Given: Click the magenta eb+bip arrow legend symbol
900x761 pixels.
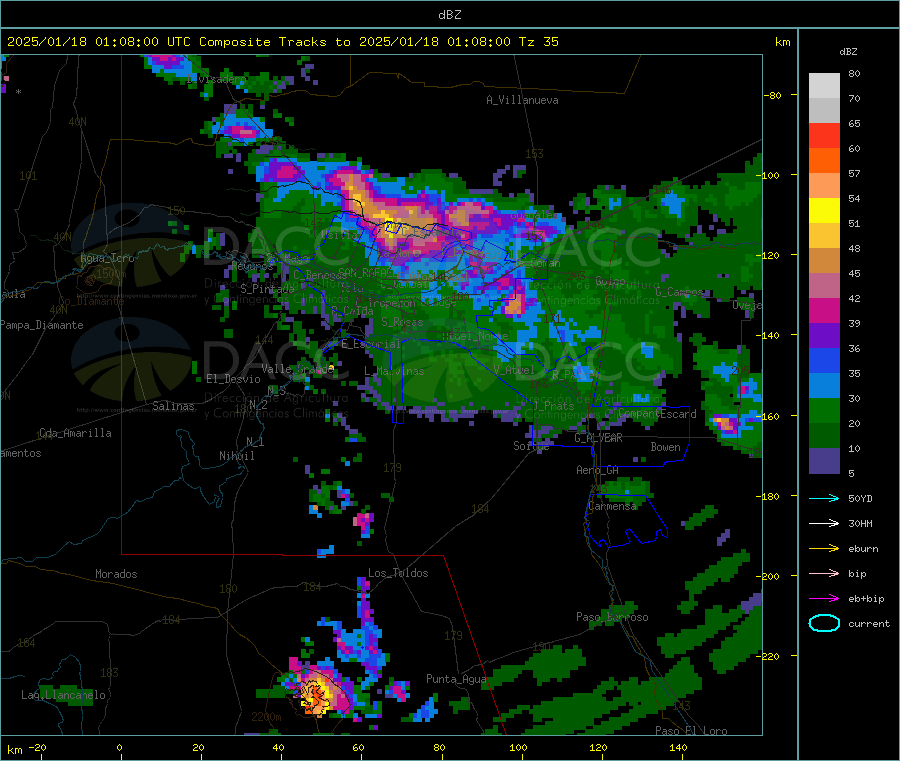Looking at the screenshot, I should (x=824, y=599).
